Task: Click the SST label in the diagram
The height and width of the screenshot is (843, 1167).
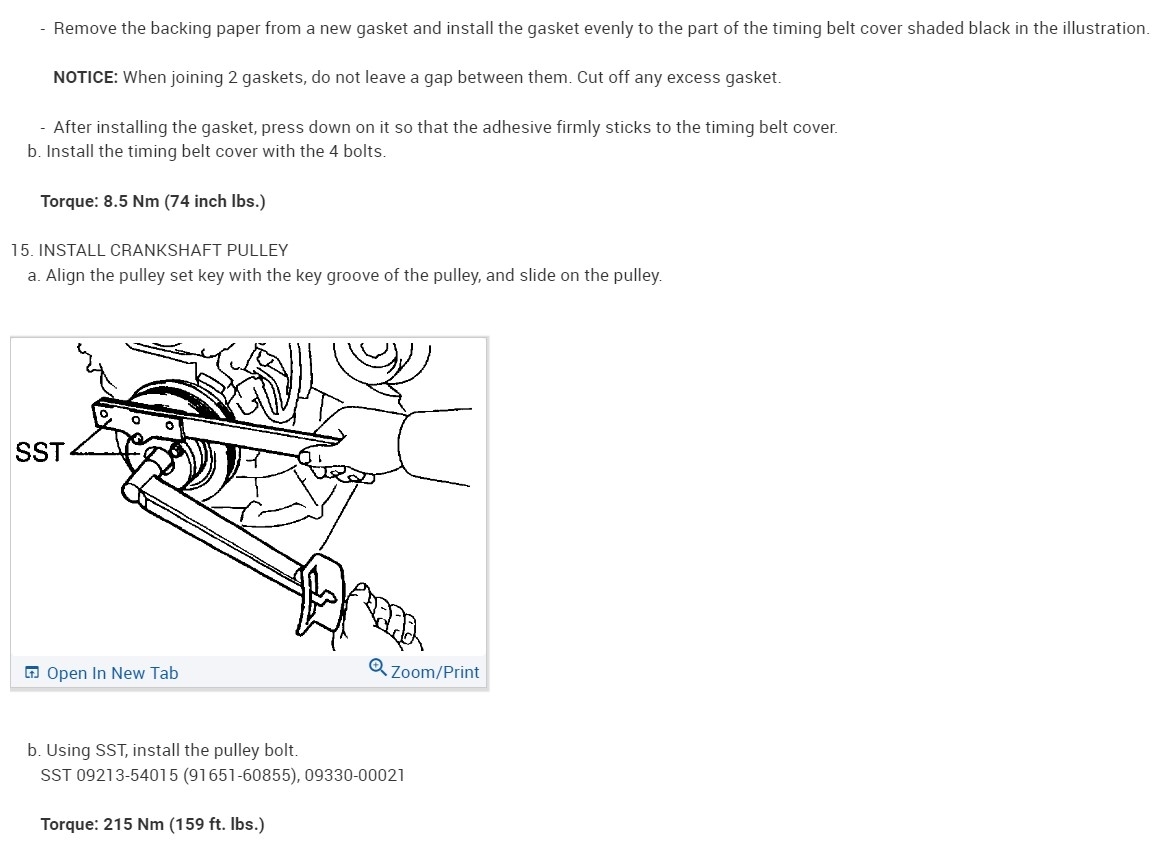Action: pyautogui.click(x=39, y=452)
